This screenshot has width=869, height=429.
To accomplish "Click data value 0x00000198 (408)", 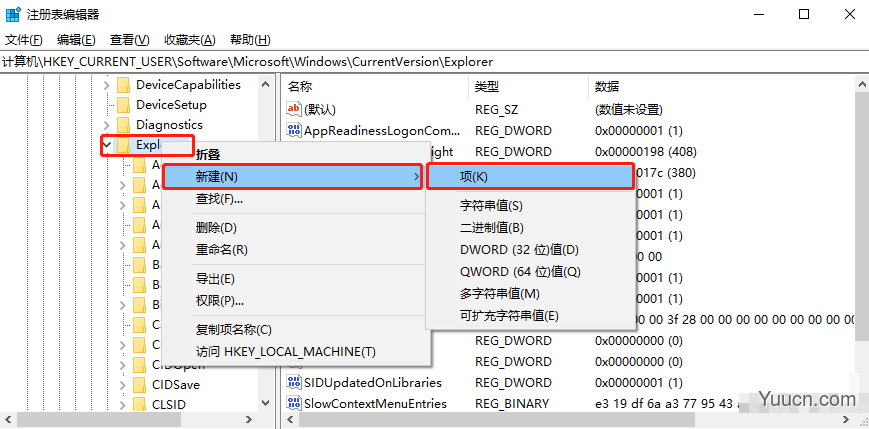I will [x=646, y=152].
